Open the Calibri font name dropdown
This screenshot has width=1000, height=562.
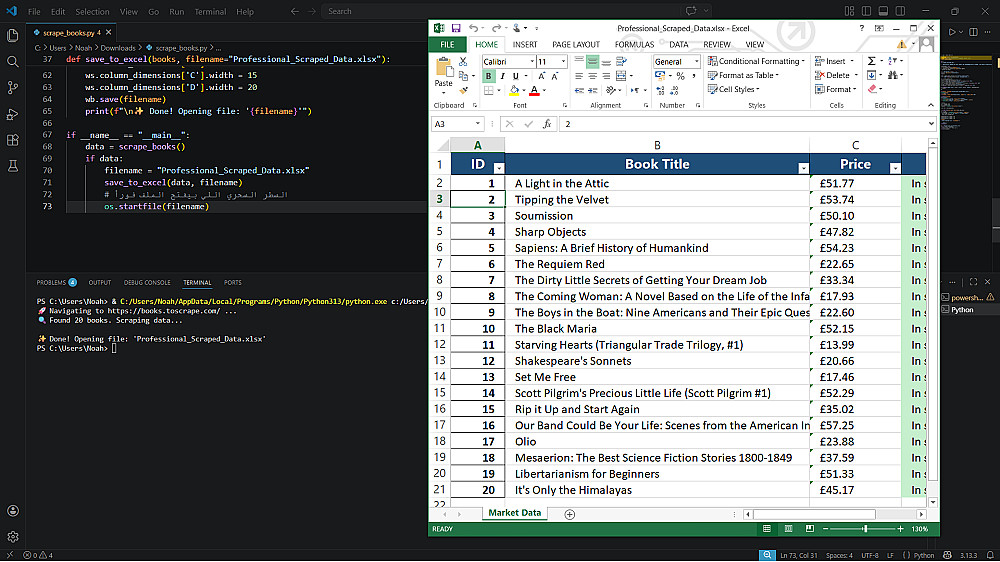(x=530, y=62)
